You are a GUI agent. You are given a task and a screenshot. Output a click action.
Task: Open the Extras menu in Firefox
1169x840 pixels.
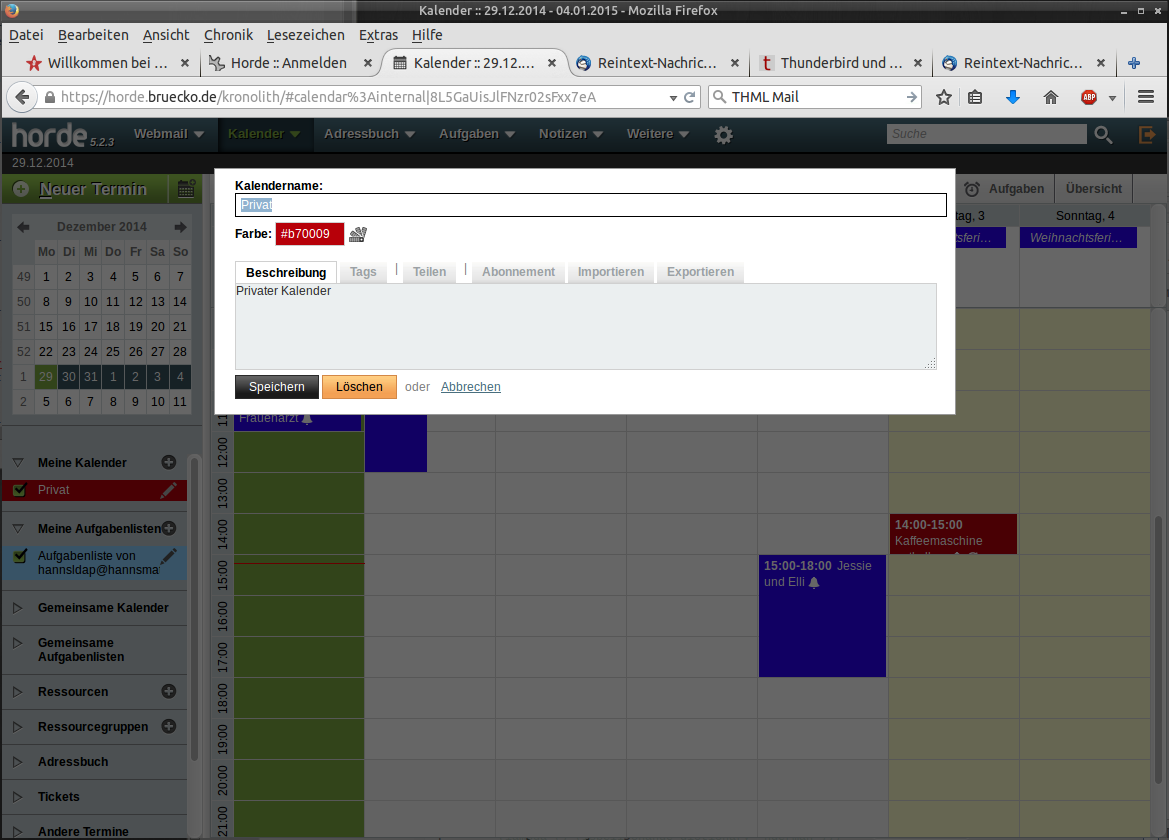378,34
